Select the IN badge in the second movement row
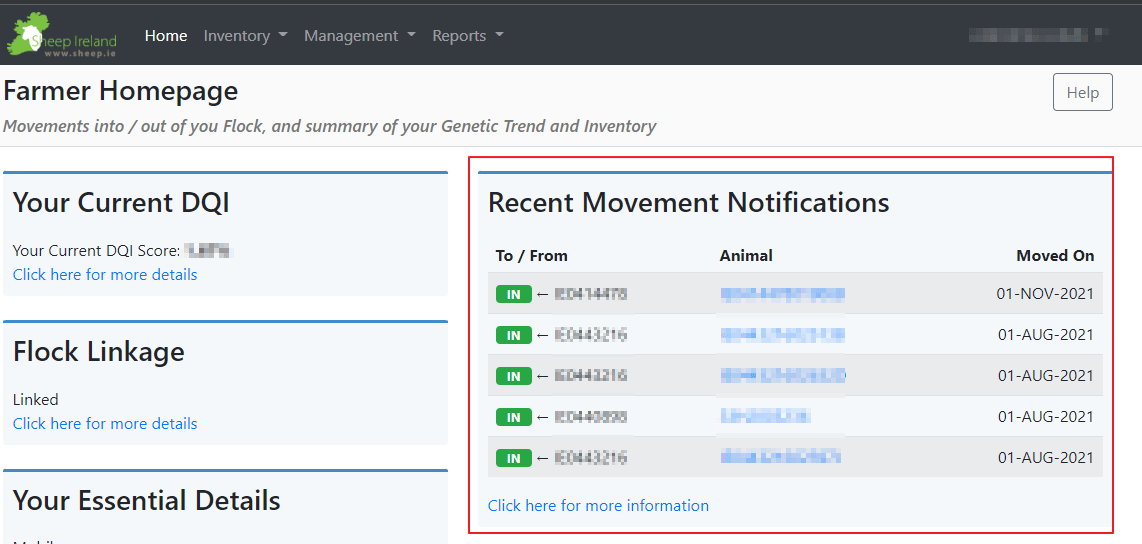Image resolution: width=1142 pixels, height=544 pixels. click(513, 335)
